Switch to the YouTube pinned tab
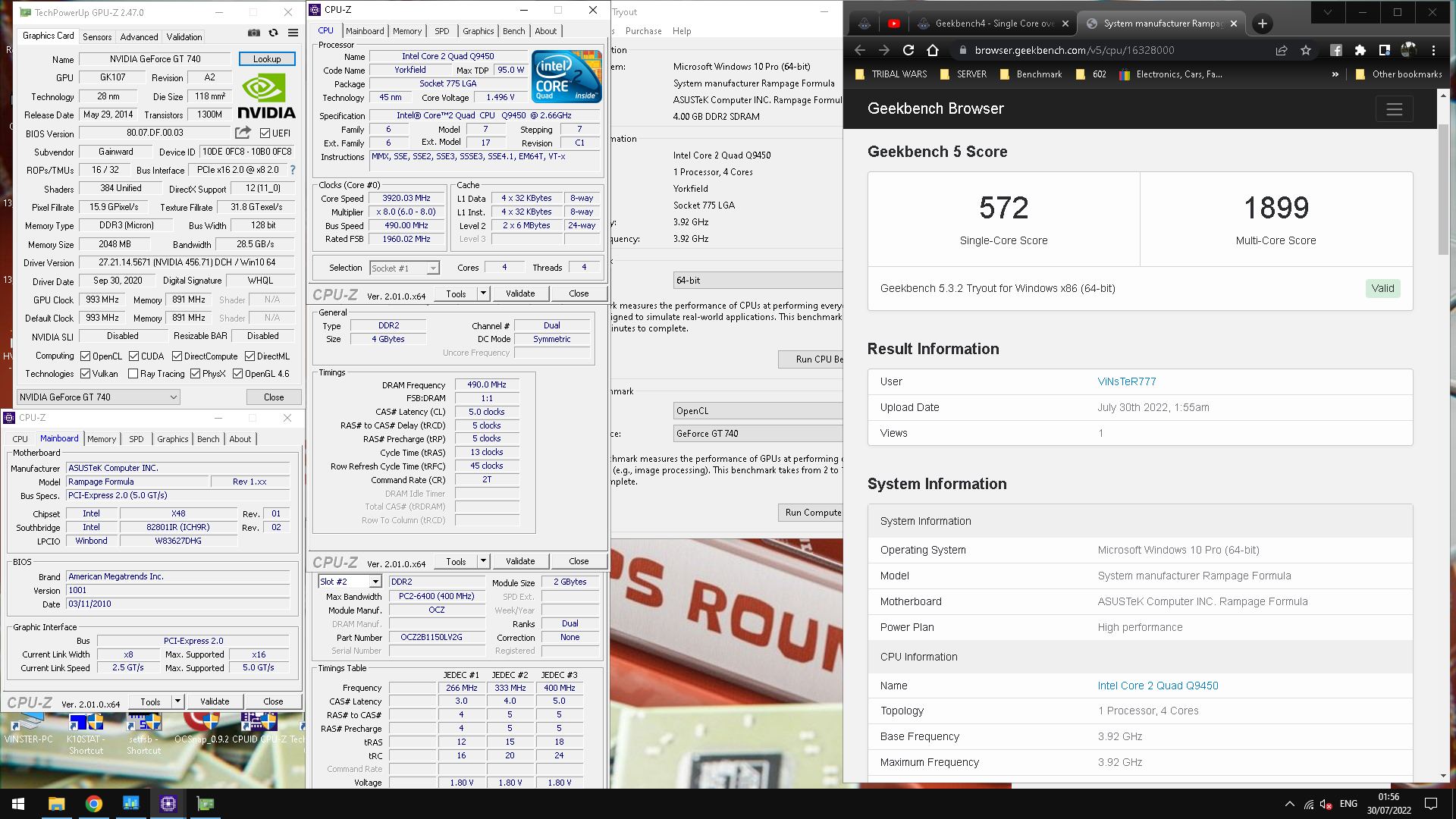1456x819 pixels. (x=894, y=24)
